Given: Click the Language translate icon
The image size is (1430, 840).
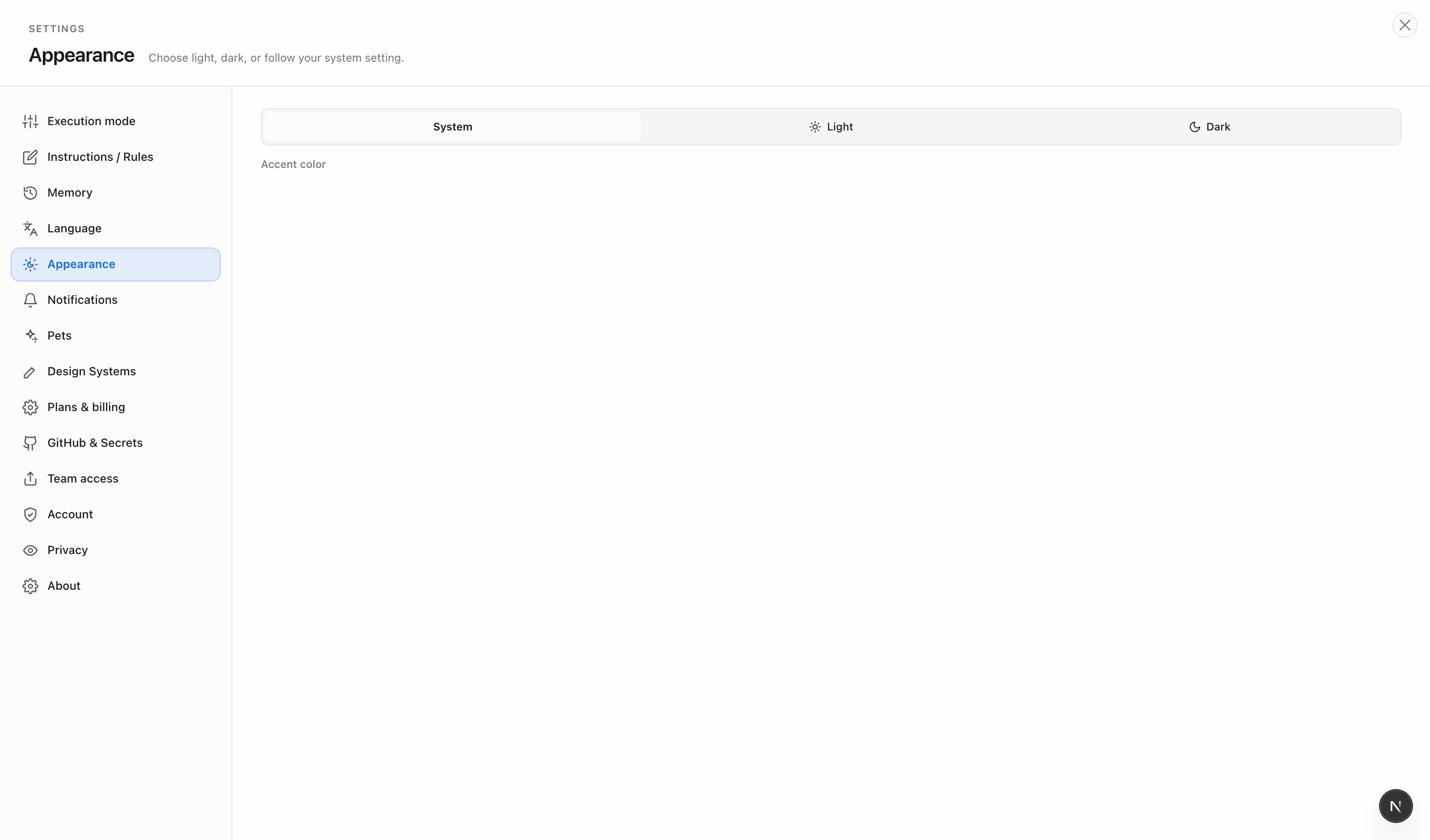Looking at the screenshot, I should click(30, 229).
